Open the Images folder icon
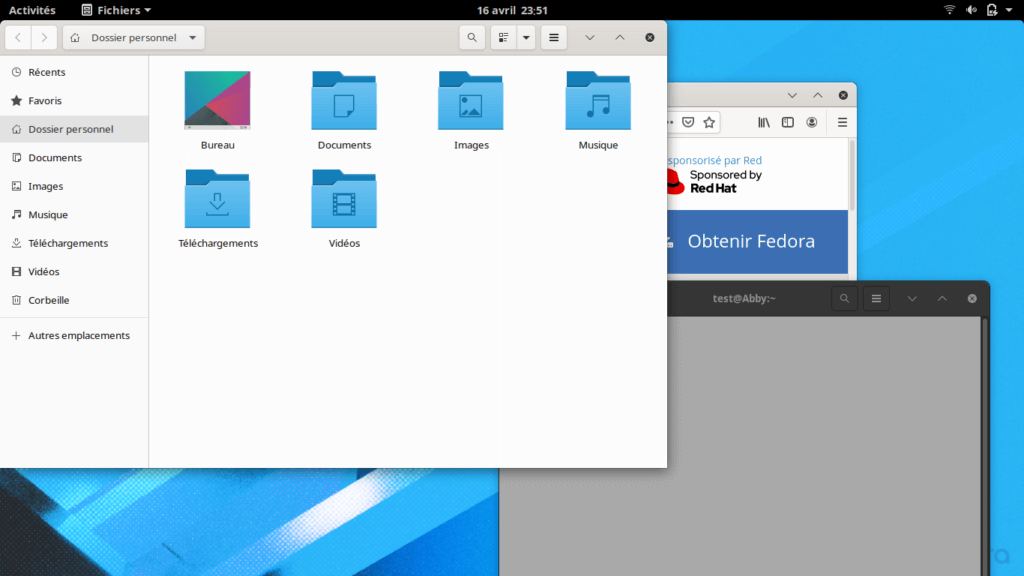This screenshot has height=576, width=1024. (x=471, y=101)
